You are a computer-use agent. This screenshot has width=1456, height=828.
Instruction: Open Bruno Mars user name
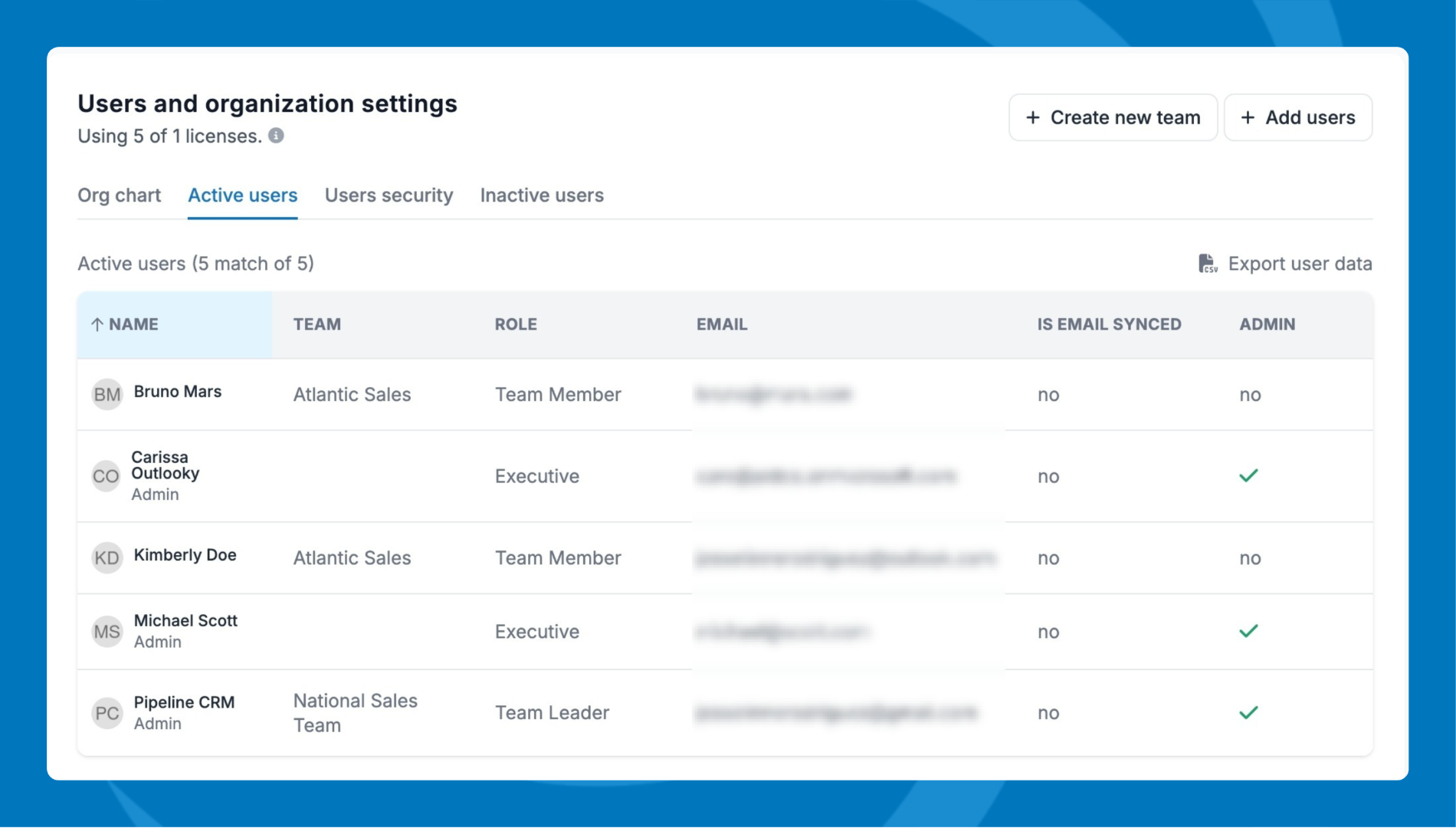tap(178, 392)
